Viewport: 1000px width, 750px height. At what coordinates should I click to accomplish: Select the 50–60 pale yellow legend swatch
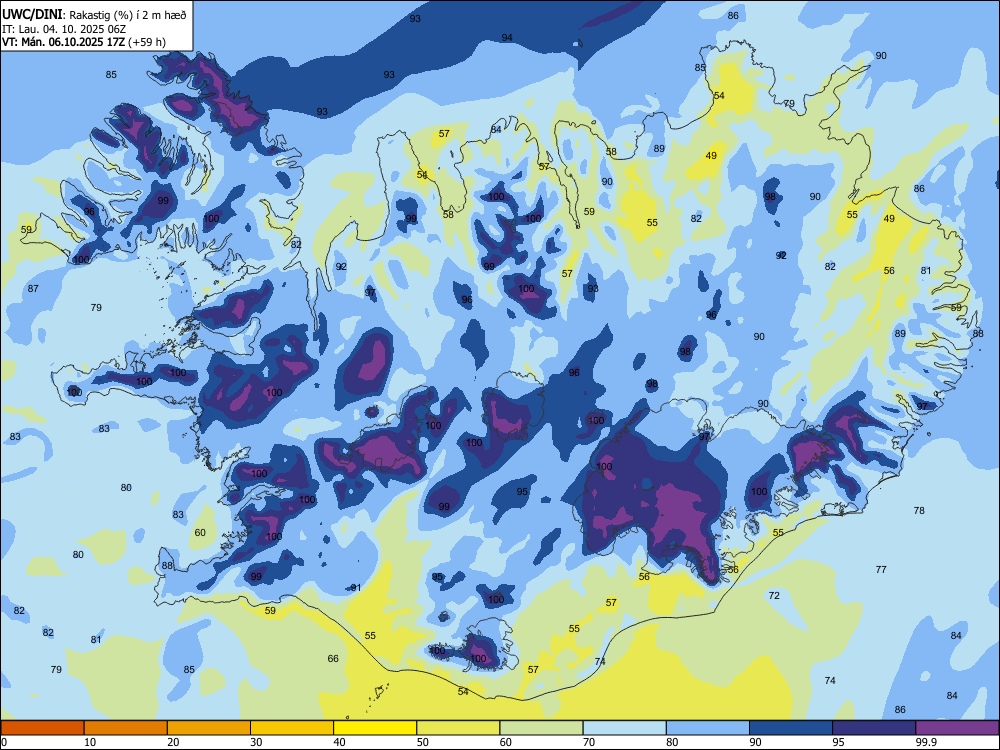[458, 728]
